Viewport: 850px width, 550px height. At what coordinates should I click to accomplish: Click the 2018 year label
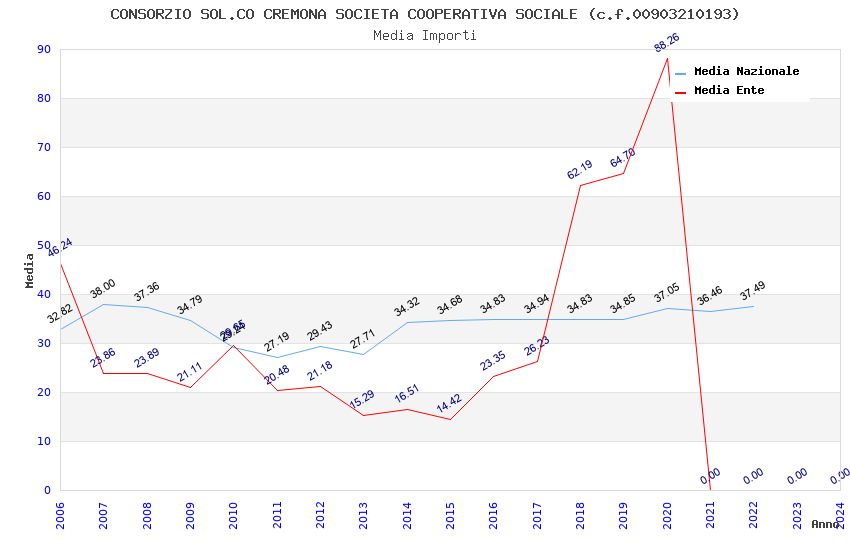pyautogui.click(x=581, y=515)
